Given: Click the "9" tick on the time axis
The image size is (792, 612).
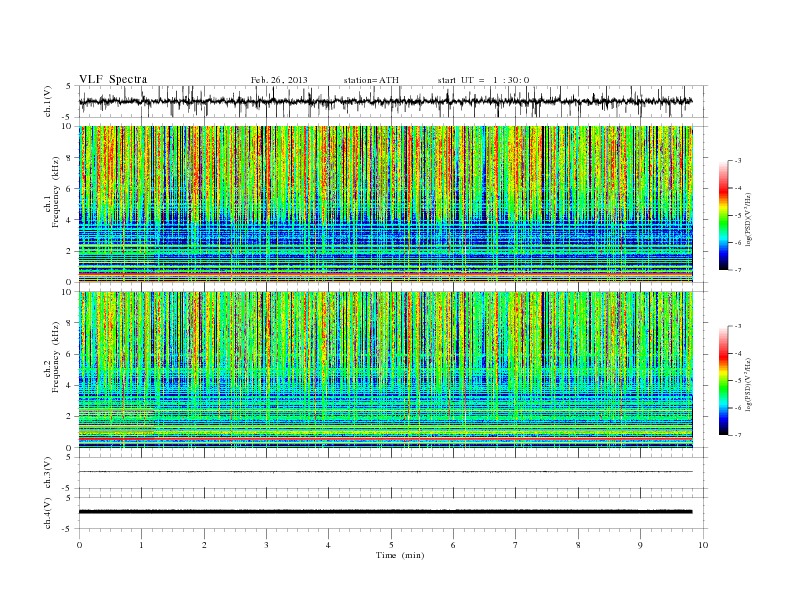Looking at the screenshot, I should 640,545.
